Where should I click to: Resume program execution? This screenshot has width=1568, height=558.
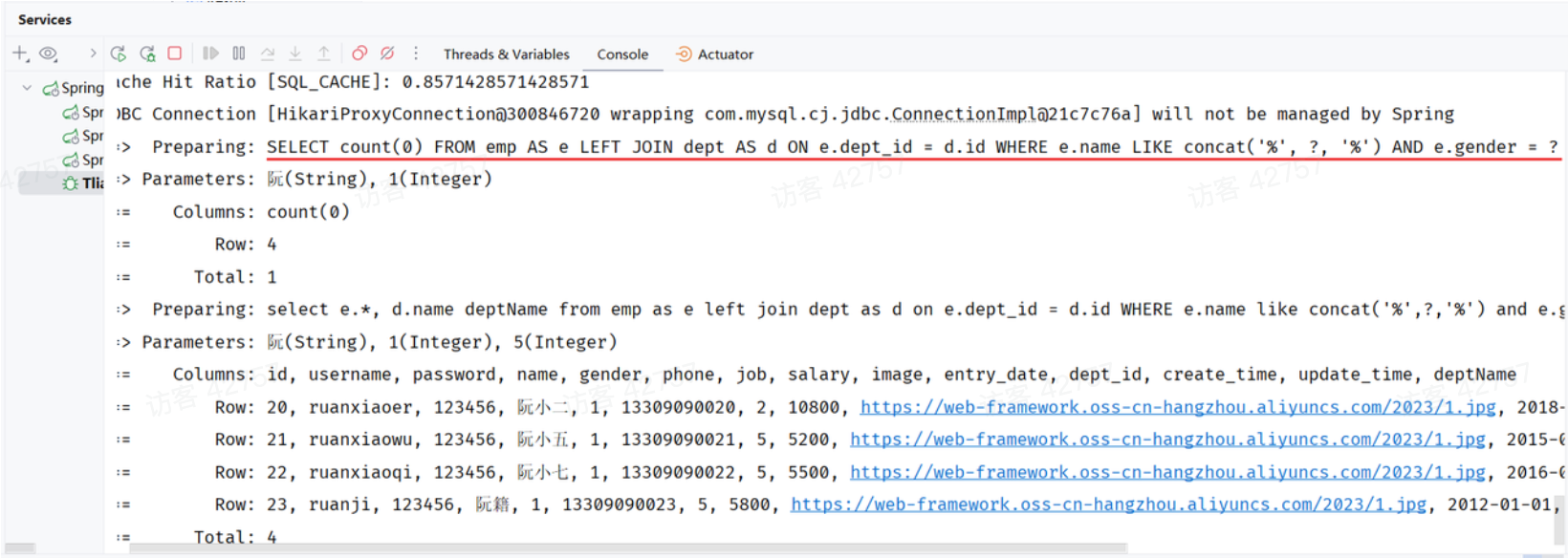click(x=211, y=54)
